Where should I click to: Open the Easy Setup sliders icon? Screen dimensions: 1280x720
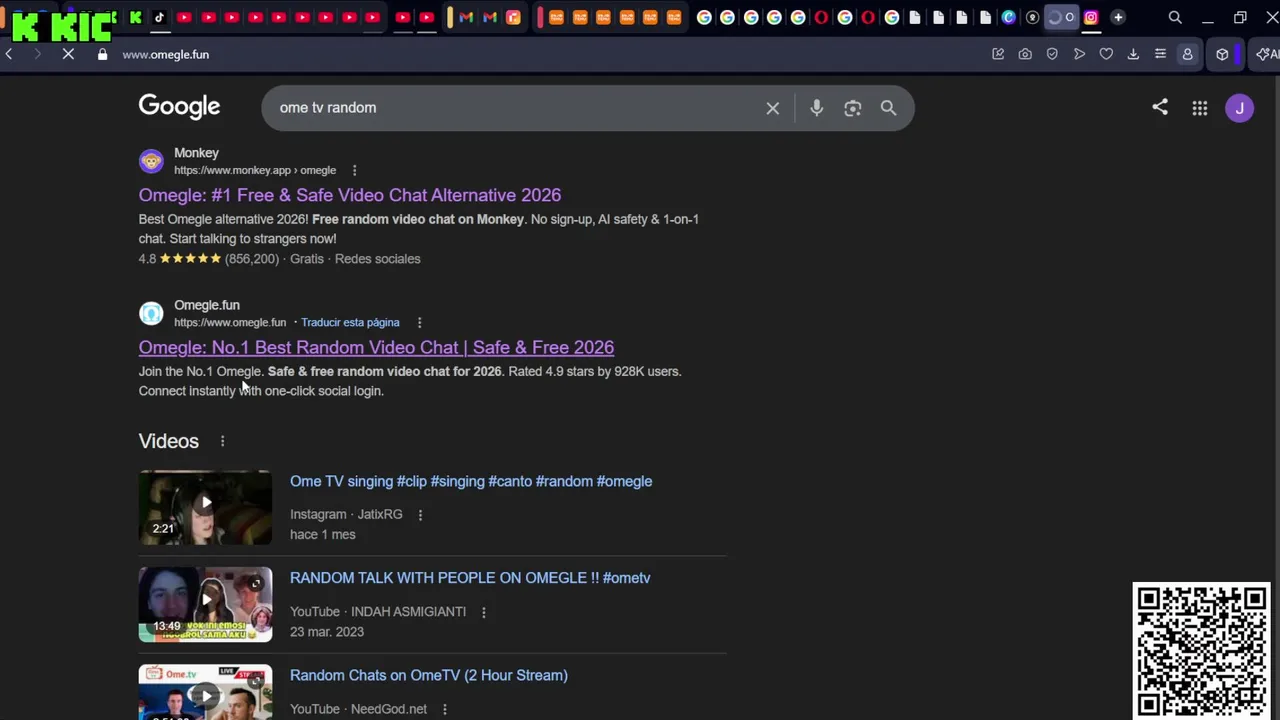coord(1160,54)
